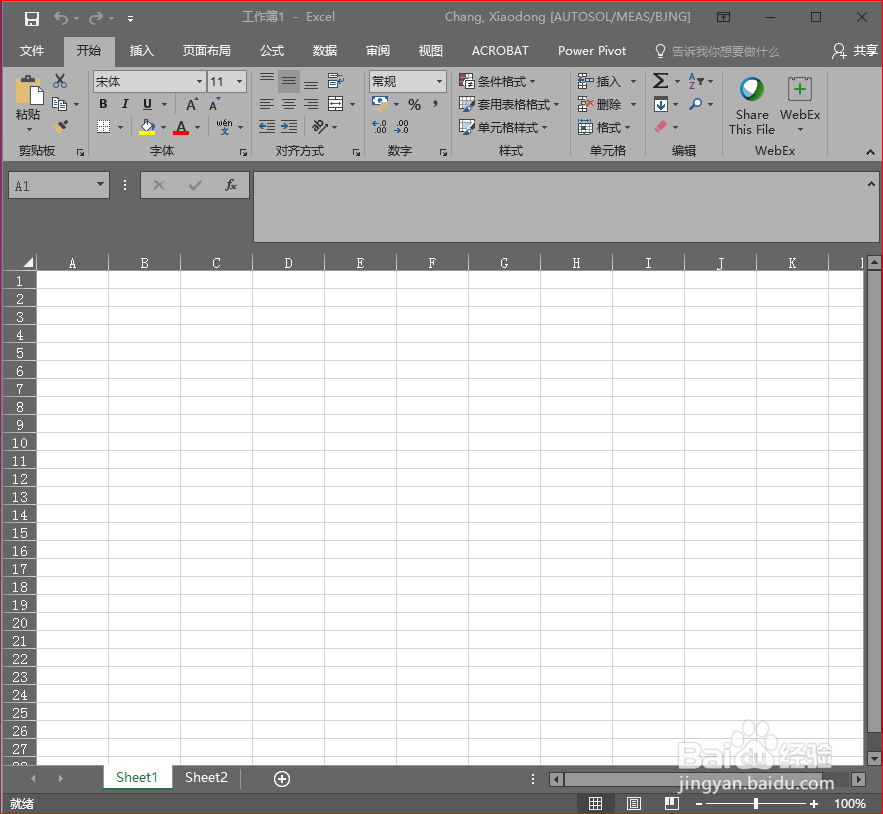Open the fill color bucket icon
This screenshot has height=814, width=883.
tap(147, 126)
